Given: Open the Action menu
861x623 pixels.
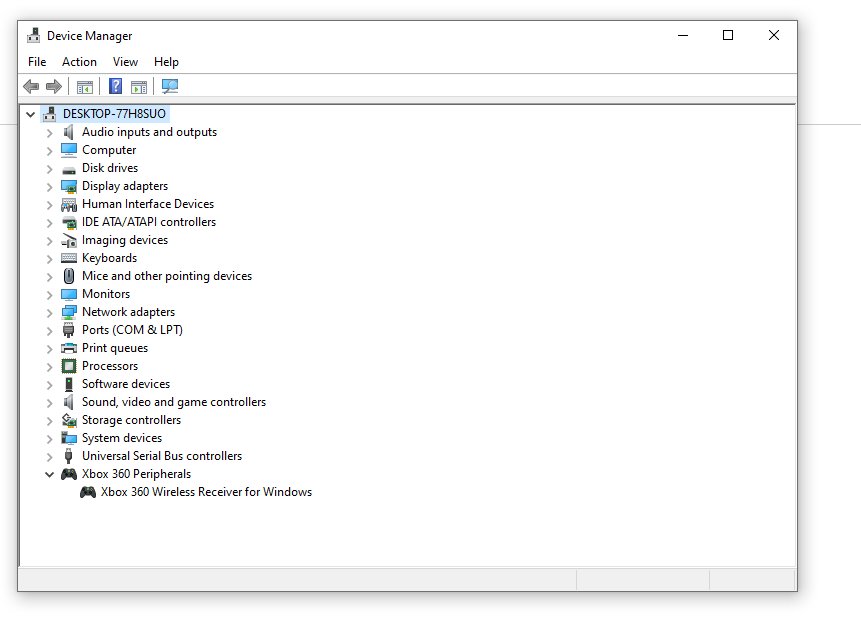Looking at the screenshot, I should [x=79, y=61].
